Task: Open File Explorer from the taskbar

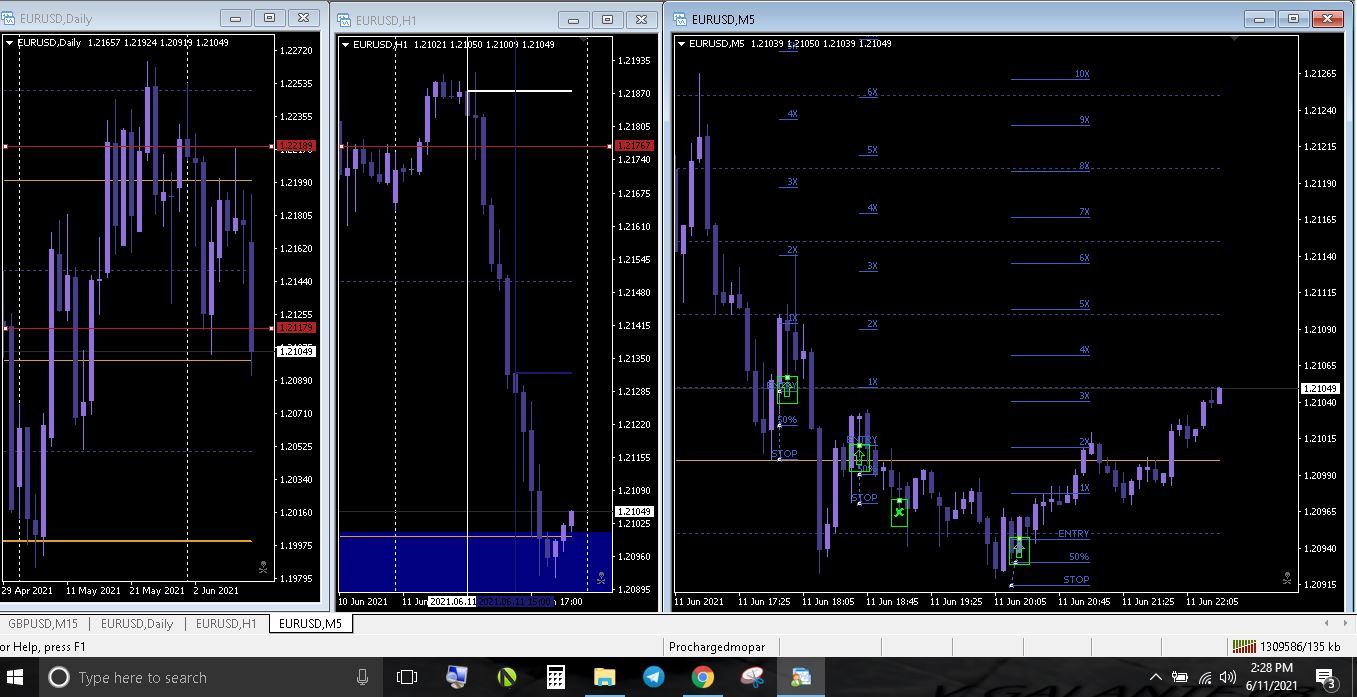Action: (605, 677)
